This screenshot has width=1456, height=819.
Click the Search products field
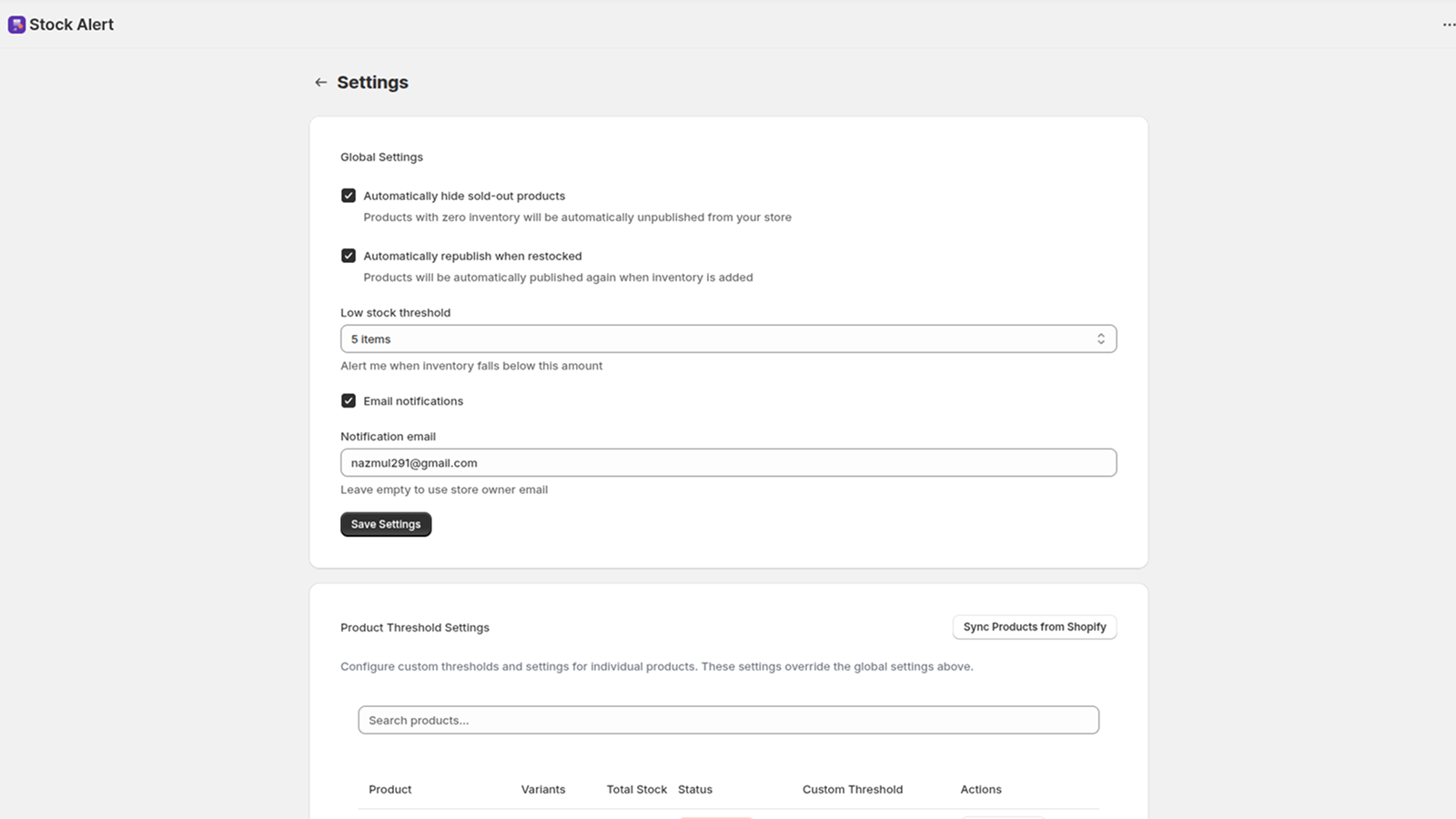728,719
